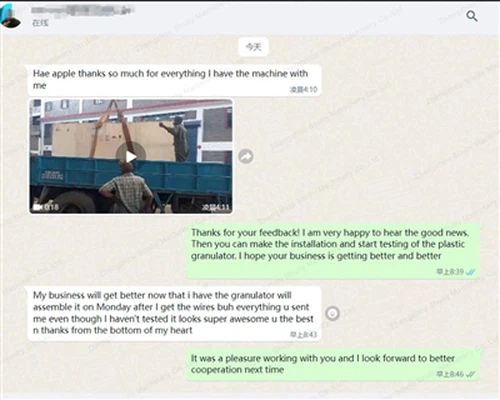Click the video's 4:11 timestamp overlay
Viewport: 500px width, 400px height.
[x=216, y=207]
